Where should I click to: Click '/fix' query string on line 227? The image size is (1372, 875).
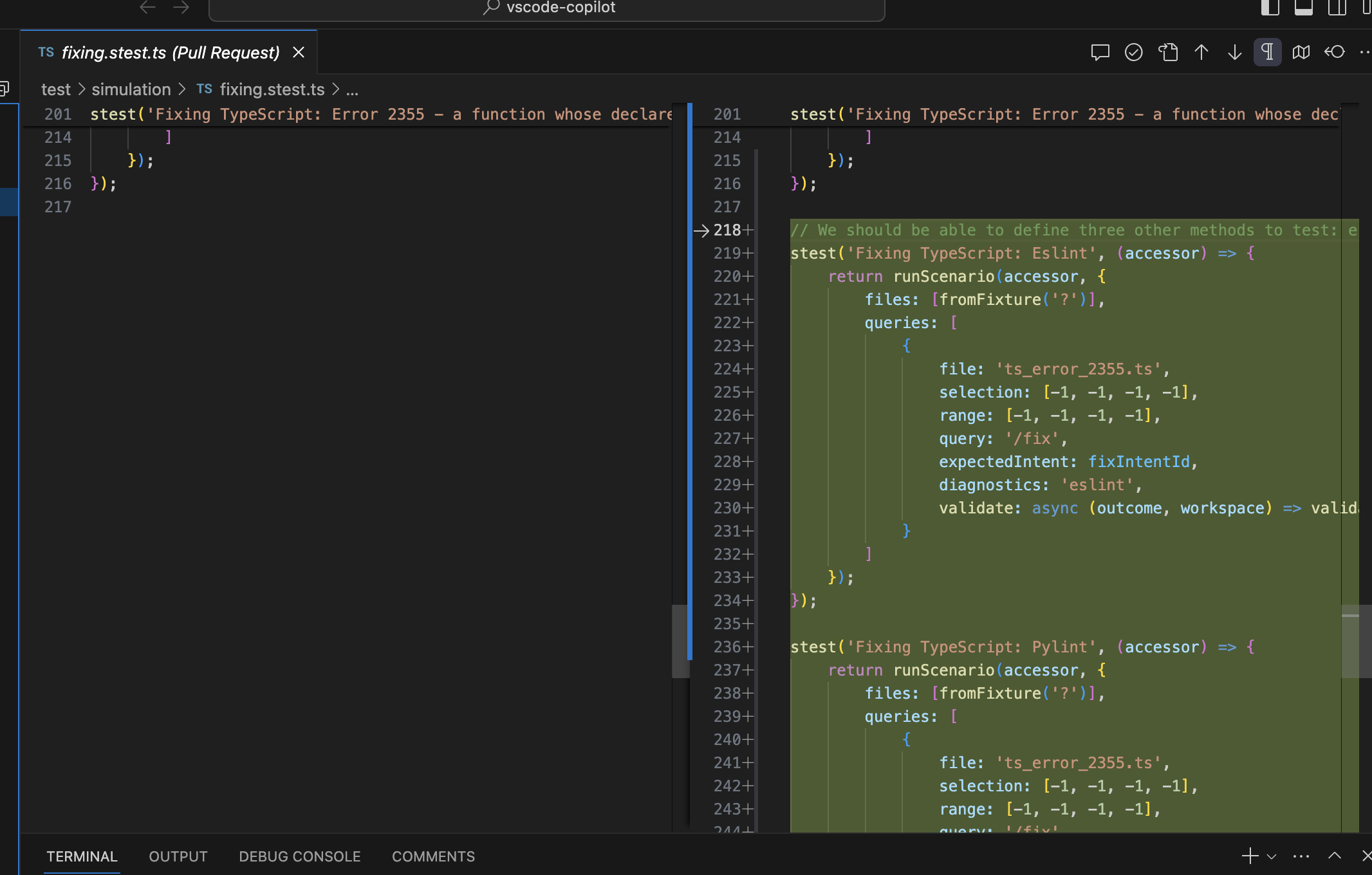coord(1032,439)
